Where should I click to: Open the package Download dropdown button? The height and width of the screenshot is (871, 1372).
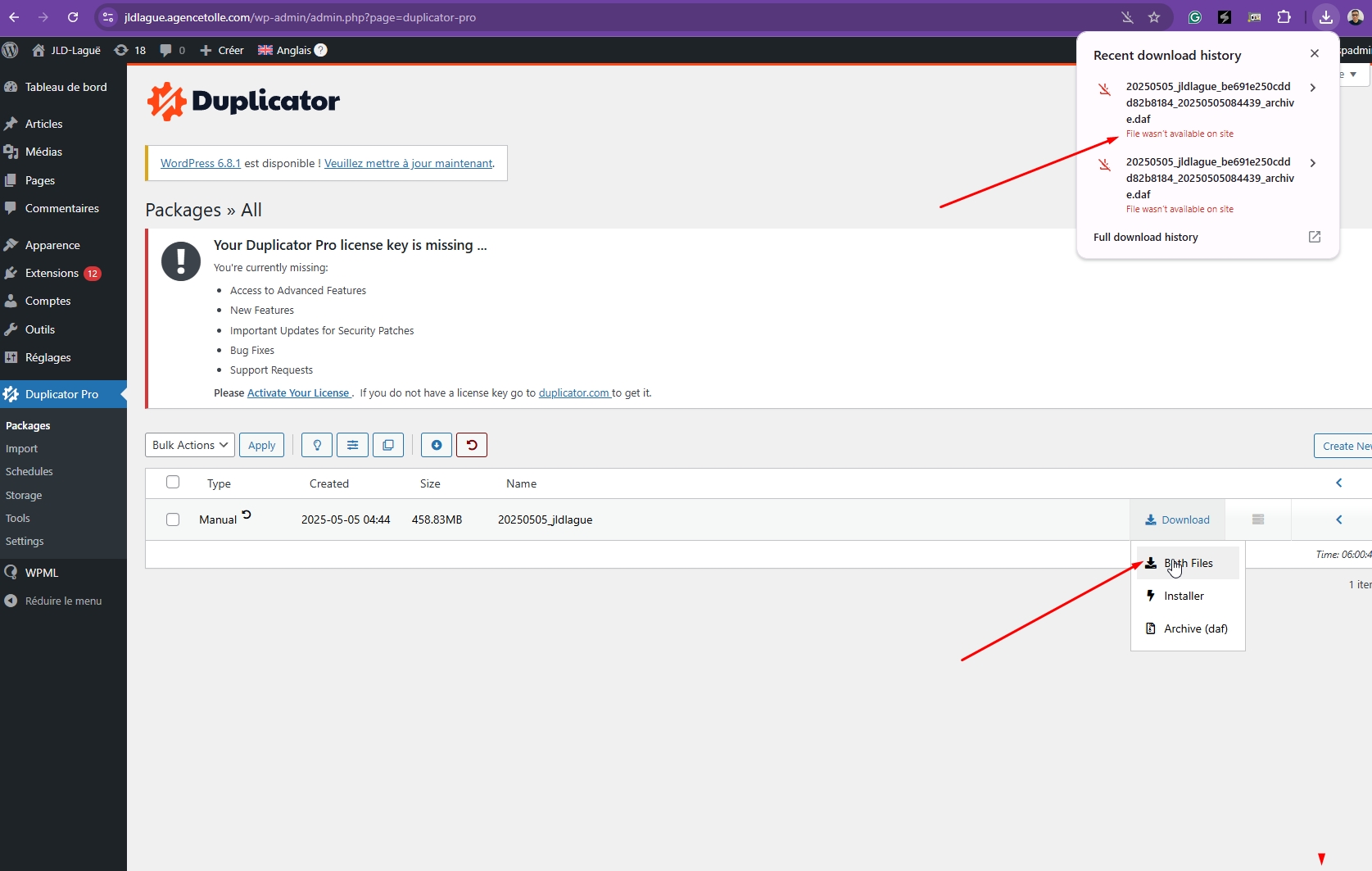1177,519
